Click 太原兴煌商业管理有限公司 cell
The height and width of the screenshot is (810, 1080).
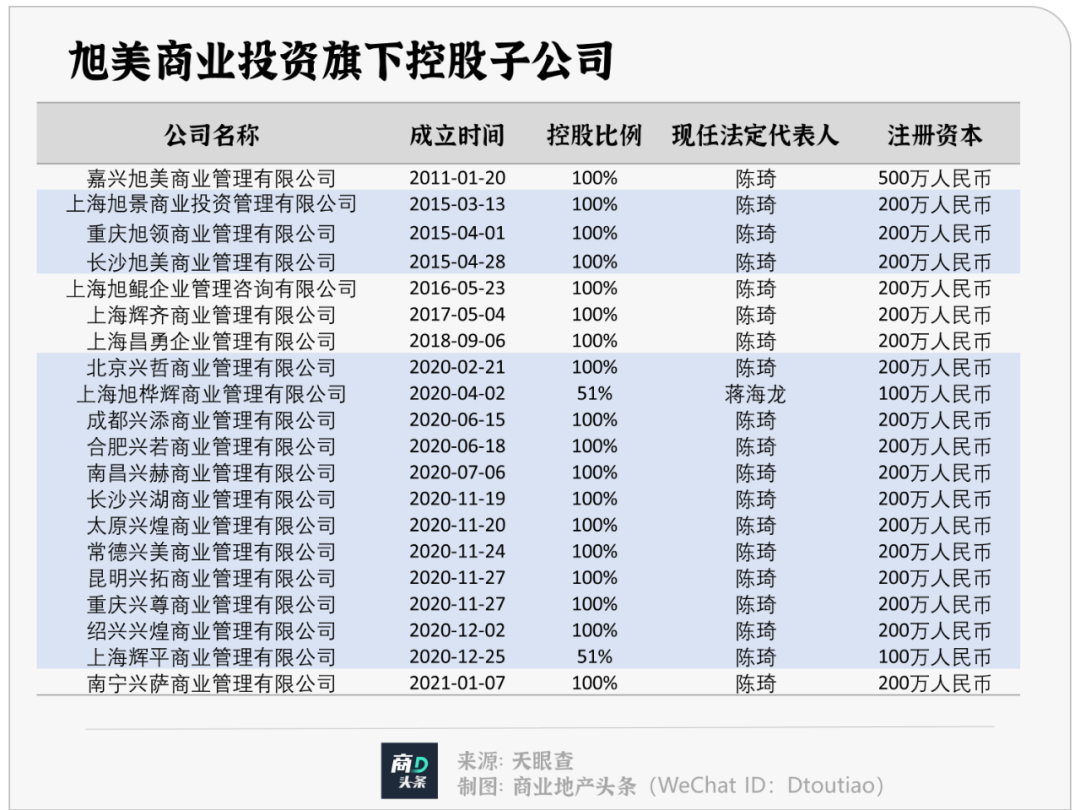211,525
